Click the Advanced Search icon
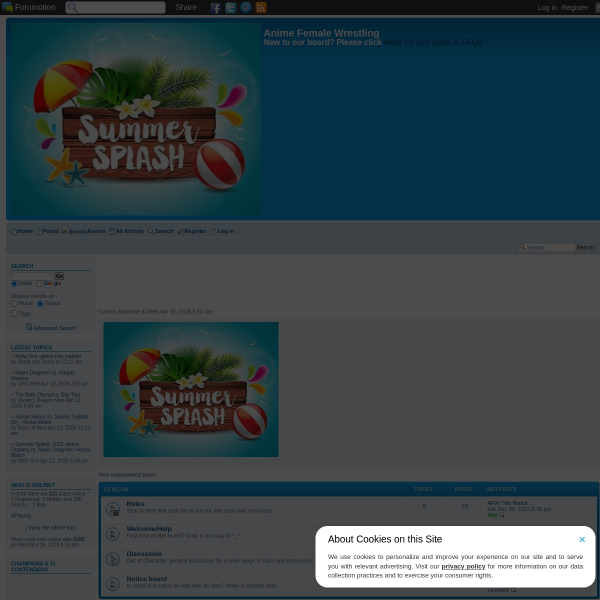This screenshot has height=600, width=600. [x=29, y=327]
